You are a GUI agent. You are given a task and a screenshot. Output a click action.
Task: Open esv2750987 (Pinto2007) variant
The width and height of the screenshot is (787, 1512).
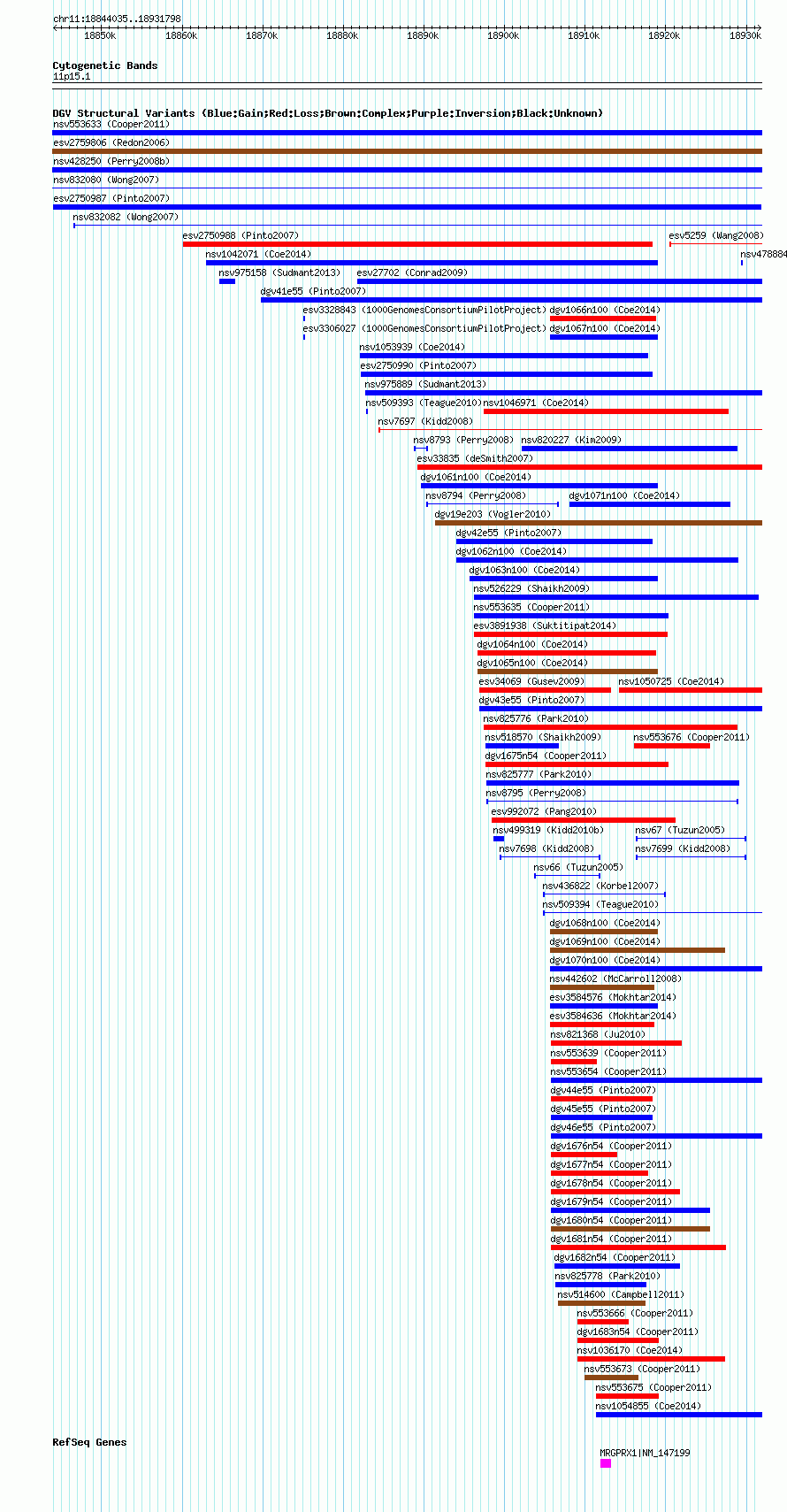point(111,198)
